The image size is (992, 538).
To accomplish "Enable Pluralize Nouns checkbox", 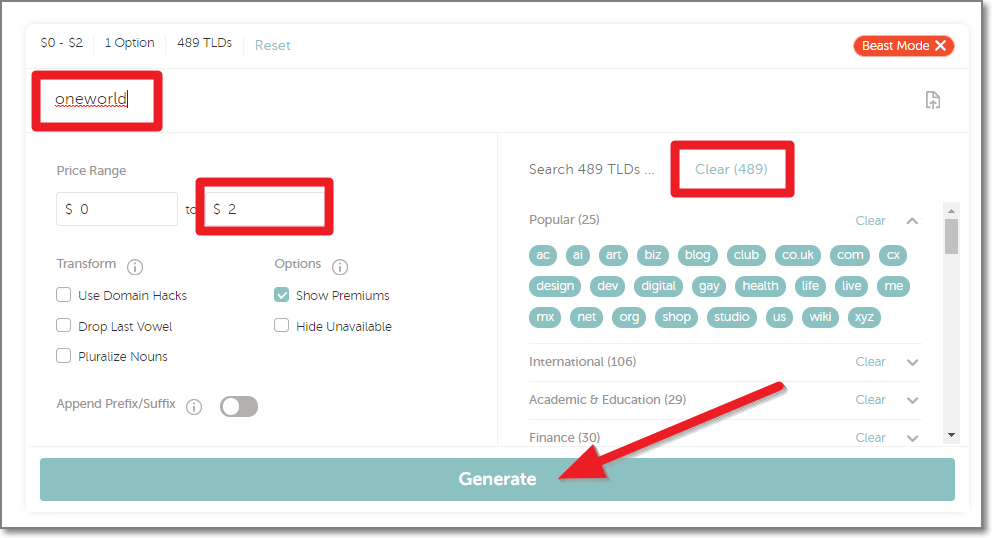I will [x=63, y=356].
